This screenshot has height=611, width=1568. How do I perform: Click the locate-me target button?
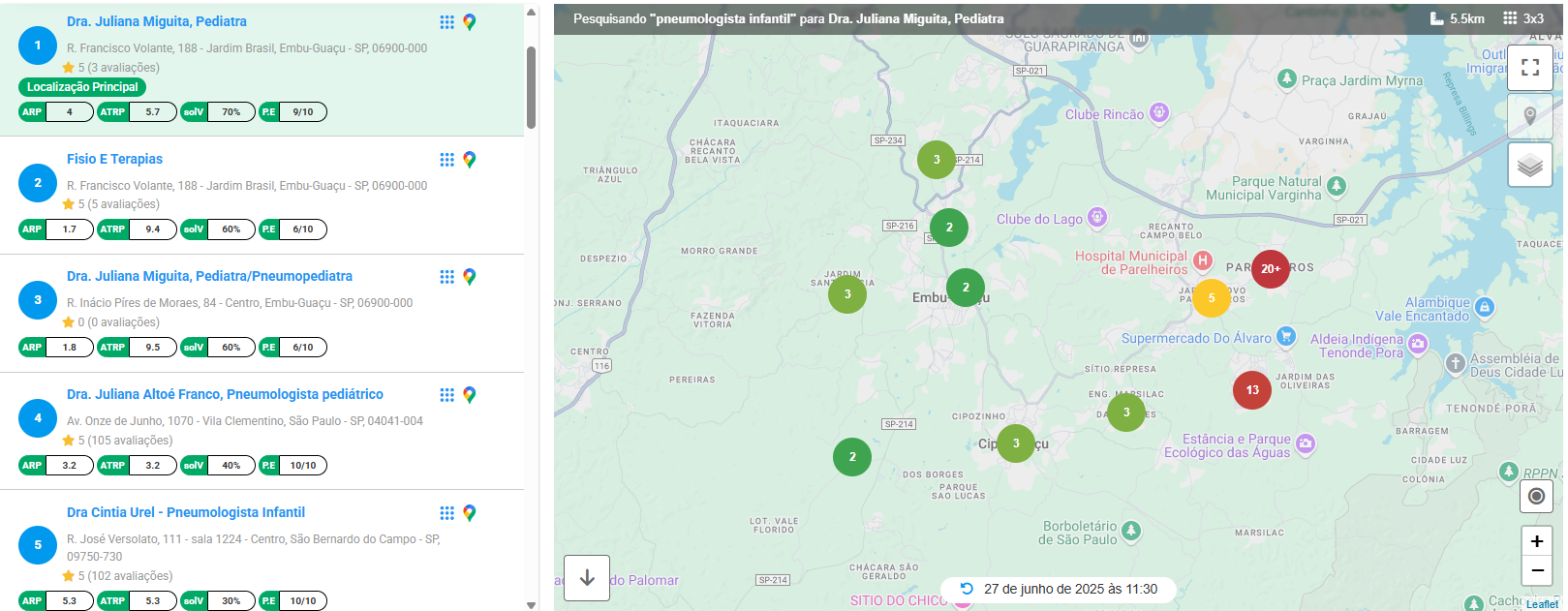coord(1536,497)
